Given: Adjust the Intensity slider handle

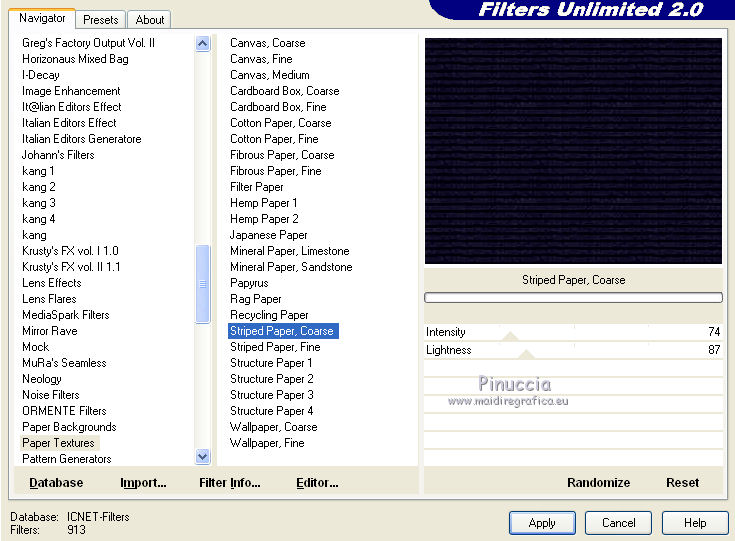Looking at the screenshot, I should (x=510, y=336).
